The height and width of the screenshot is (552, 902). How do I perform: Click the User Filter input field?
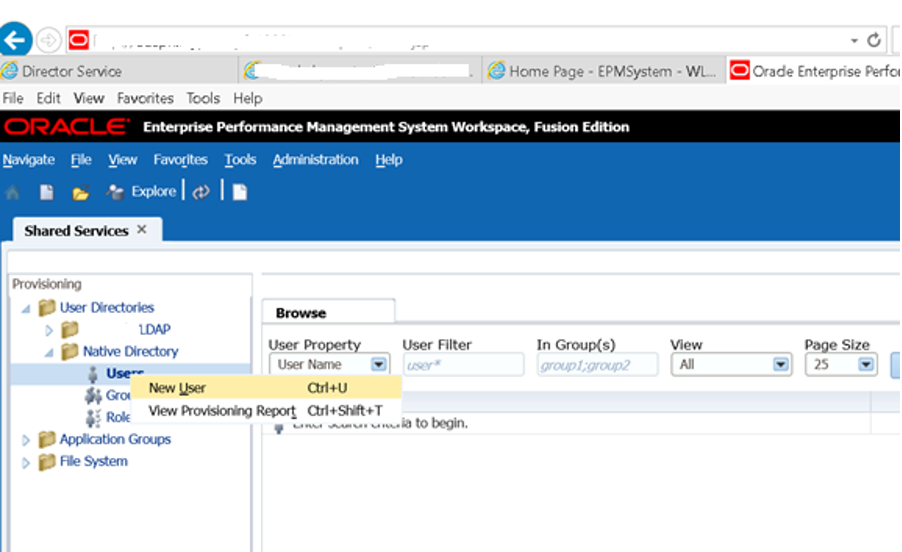pos(464,365)
